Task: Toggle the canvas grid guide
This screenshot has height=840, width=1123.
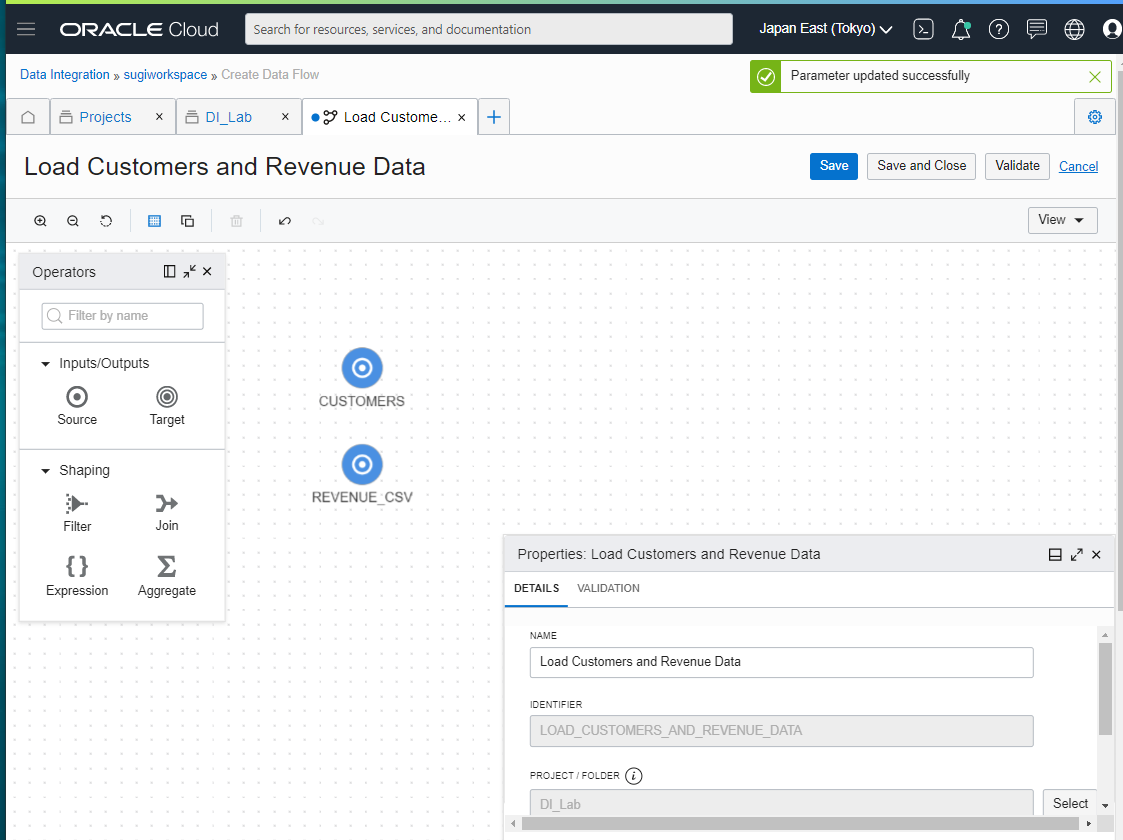Action: coord(154,221)
